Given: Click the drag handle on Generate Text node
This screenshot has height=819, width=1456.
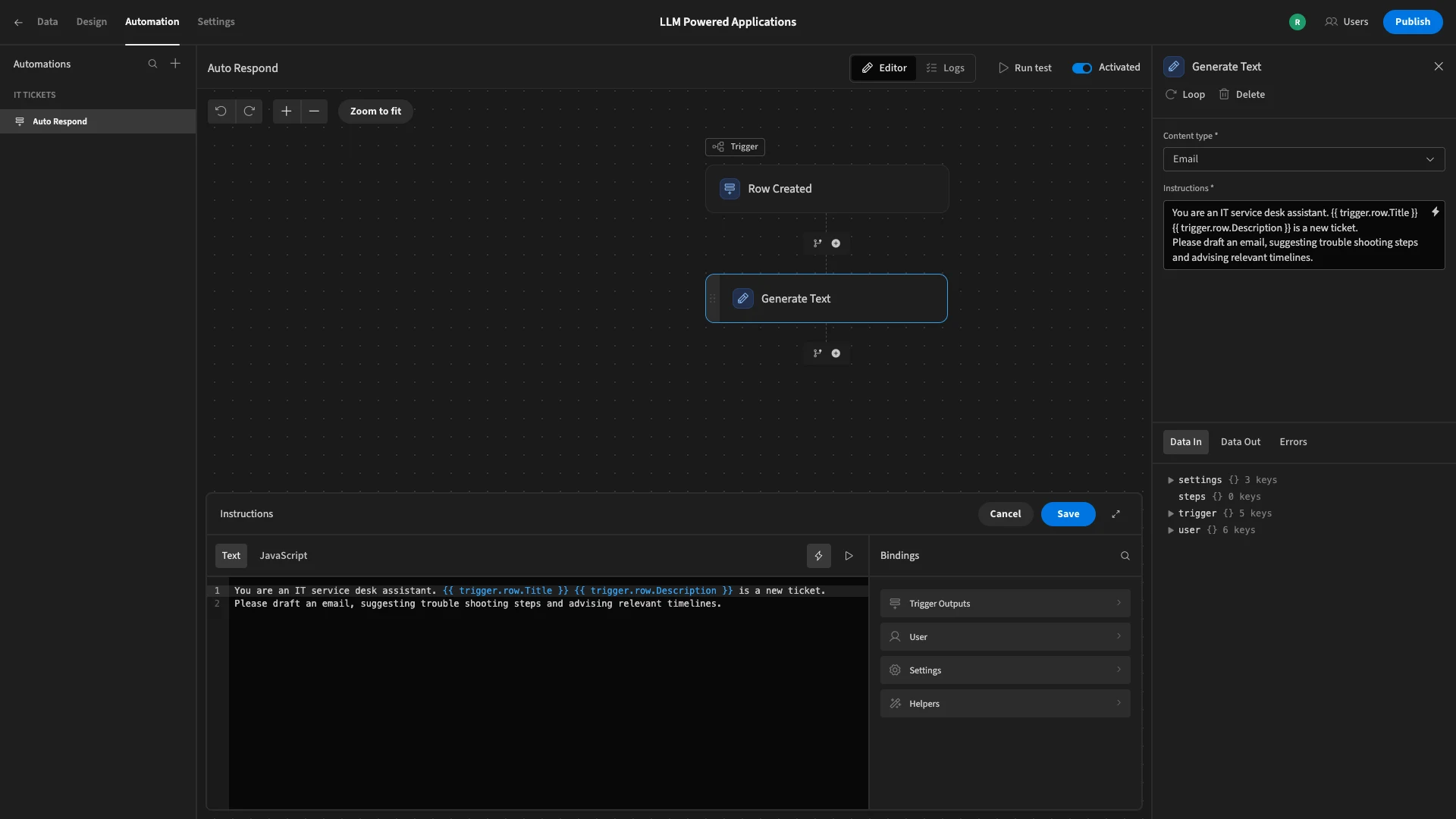Looking at the screenshot, I should click(712, 299).
